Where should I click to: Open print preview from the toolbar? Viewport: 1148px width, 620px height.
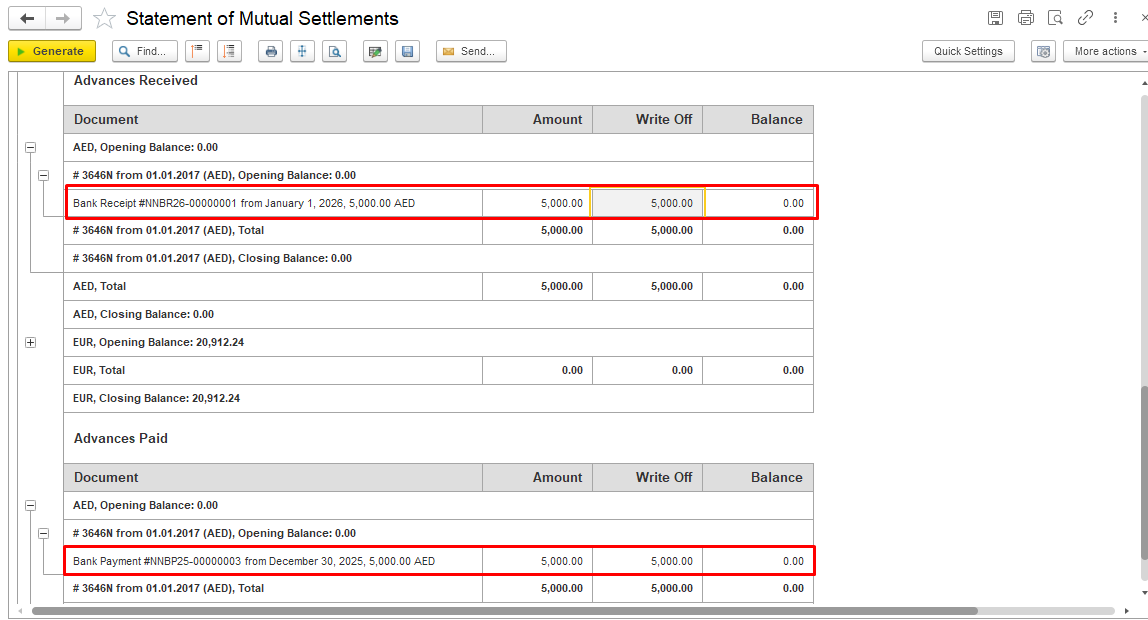click(x=335, y=51)
